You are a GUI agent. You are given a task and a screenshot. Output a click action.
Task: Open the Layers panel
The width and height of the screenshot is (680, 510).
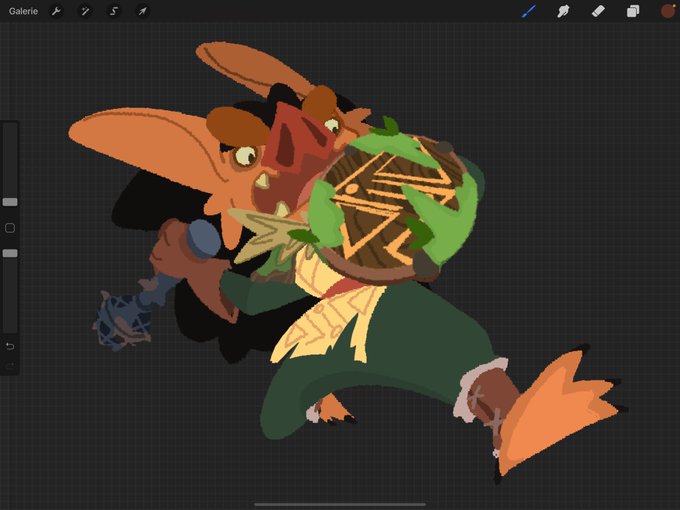click(x=633, y=11)
